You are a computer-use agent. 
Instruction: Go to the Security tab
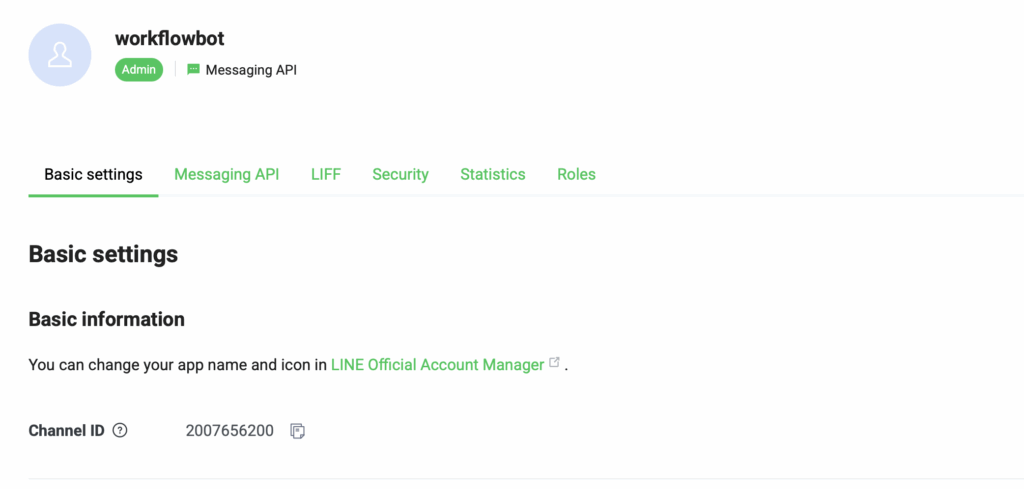[400, 174]
